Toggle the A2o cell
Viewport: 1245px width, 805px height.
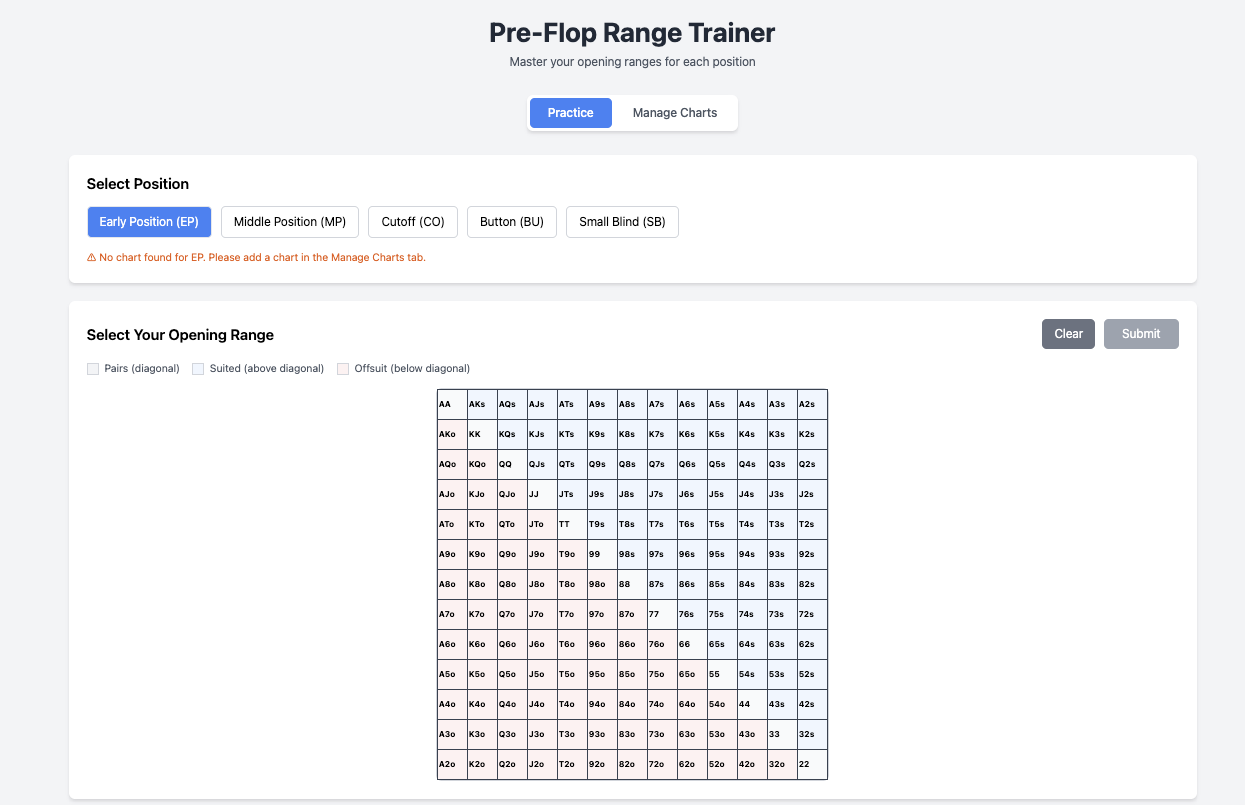[x=453, y=765]
